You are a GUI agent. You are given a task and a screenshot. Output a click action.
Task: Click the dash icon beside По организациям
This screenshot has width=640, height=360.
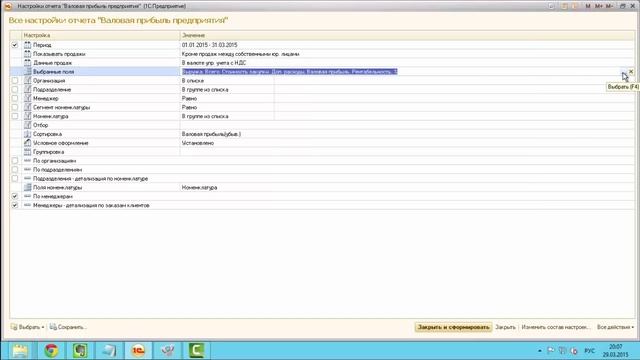point(27,161)
